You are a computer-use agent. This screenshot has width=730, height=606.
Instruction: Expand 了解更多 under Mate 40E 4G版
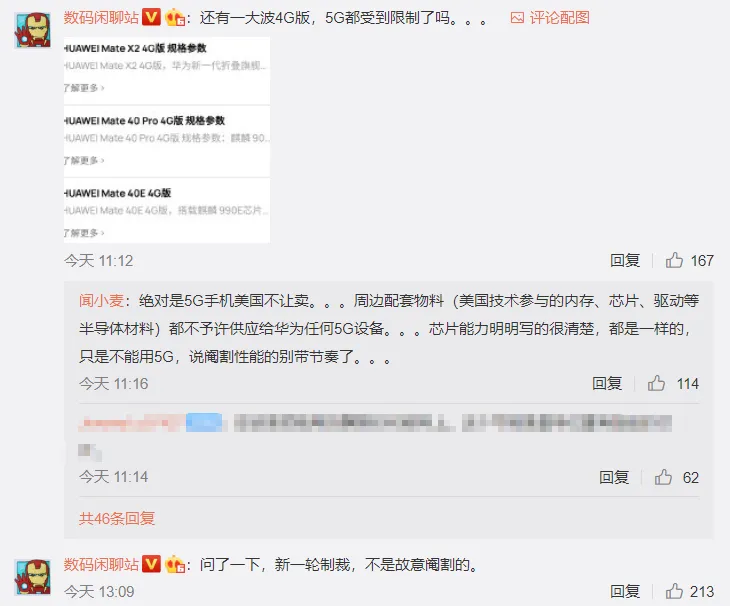coord(84,233)
